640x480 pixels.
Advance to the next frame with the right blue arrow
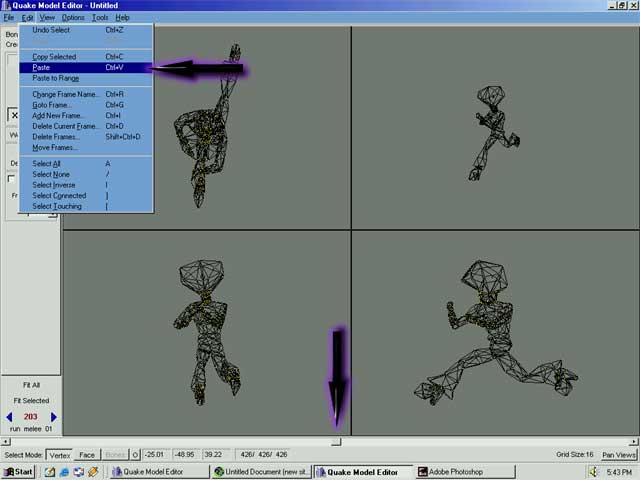[x=54, y=417]
